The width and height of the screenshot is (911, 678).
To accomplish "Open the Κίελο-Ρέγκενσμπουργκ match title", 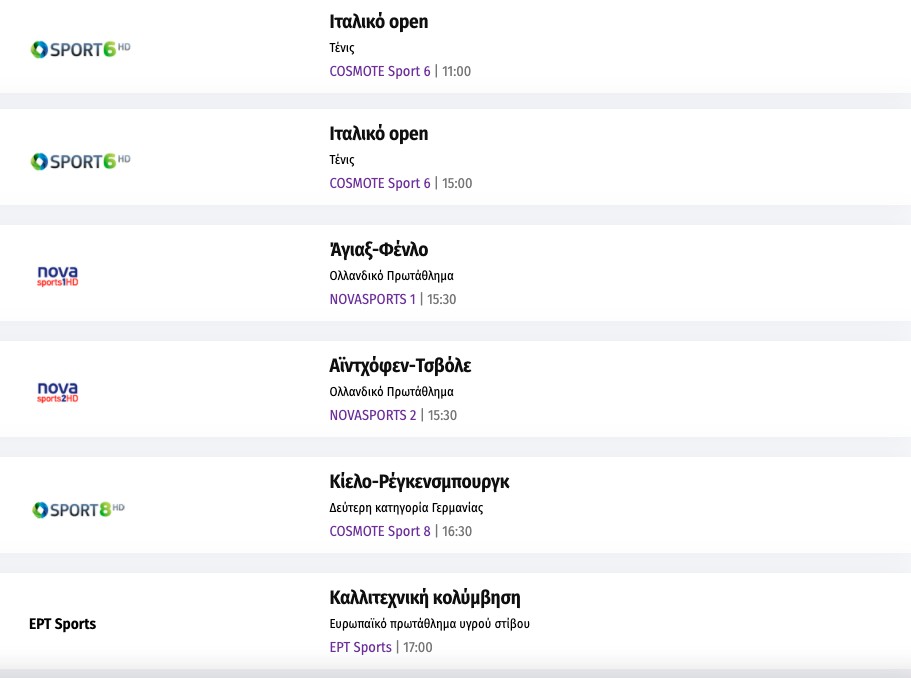I will (x=419, y=482).
